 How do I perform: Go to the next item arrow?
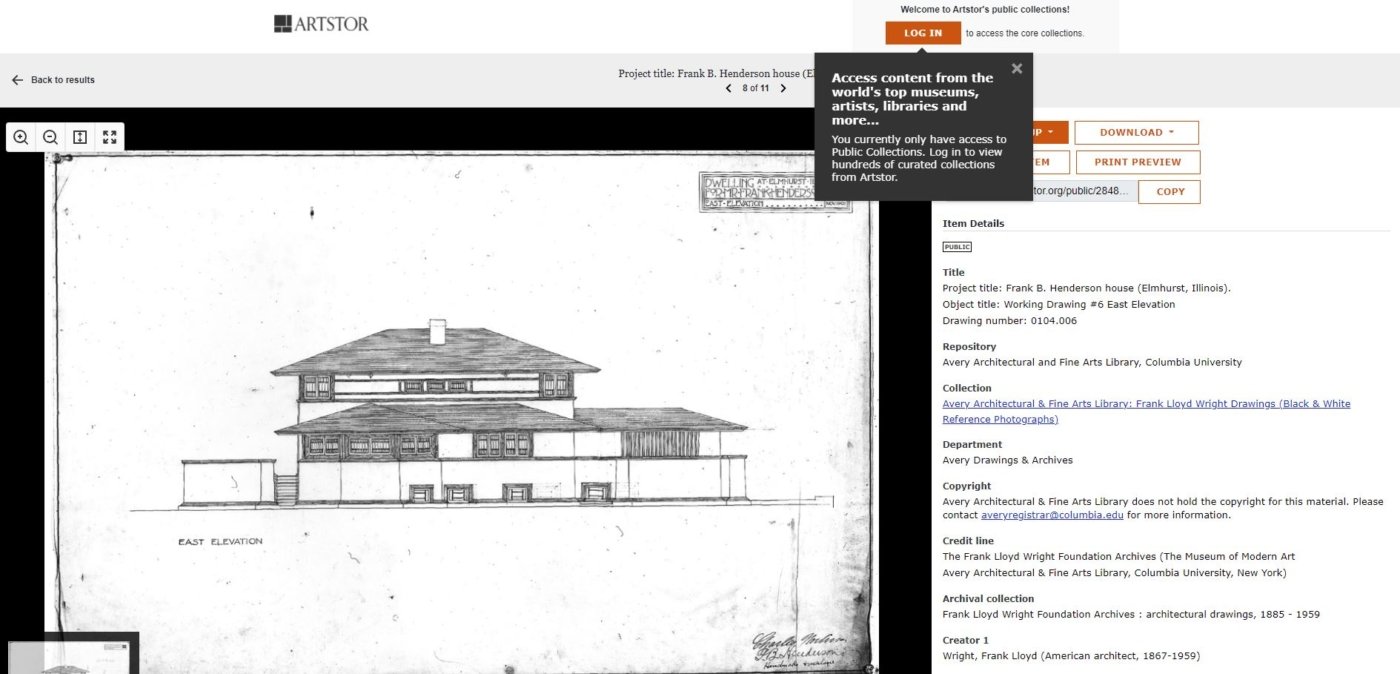[x=783, y=88]
